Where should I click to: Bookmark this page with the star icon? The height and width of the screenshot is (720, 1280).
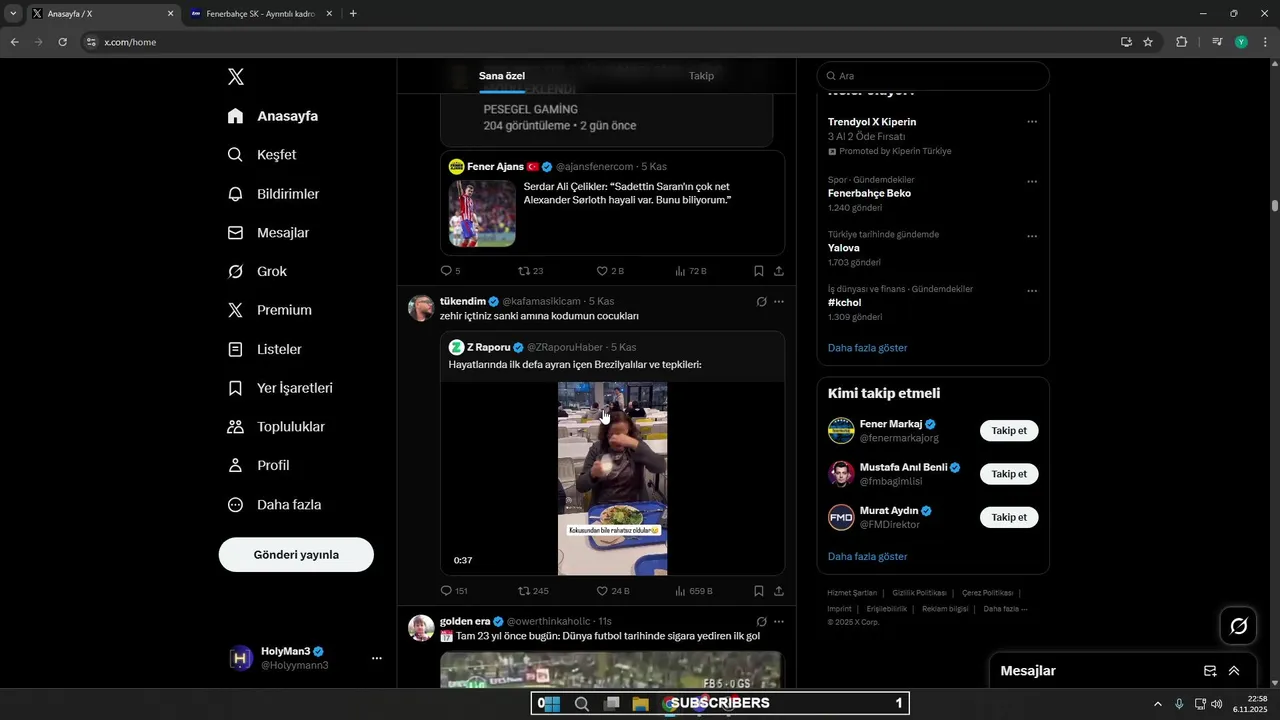tap(1148, 42)
